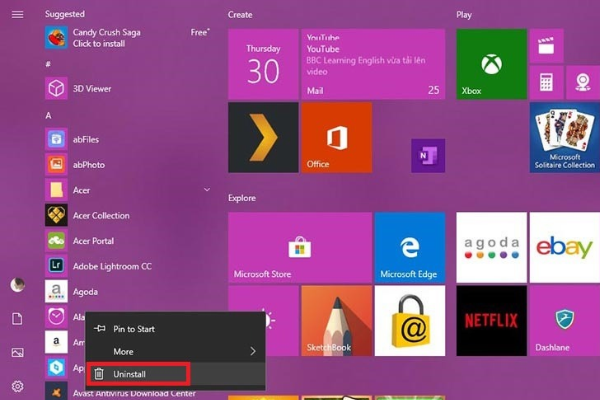Open the Thursday 30 calendar tile
The image size is (600, 400).
click(263, 64)
